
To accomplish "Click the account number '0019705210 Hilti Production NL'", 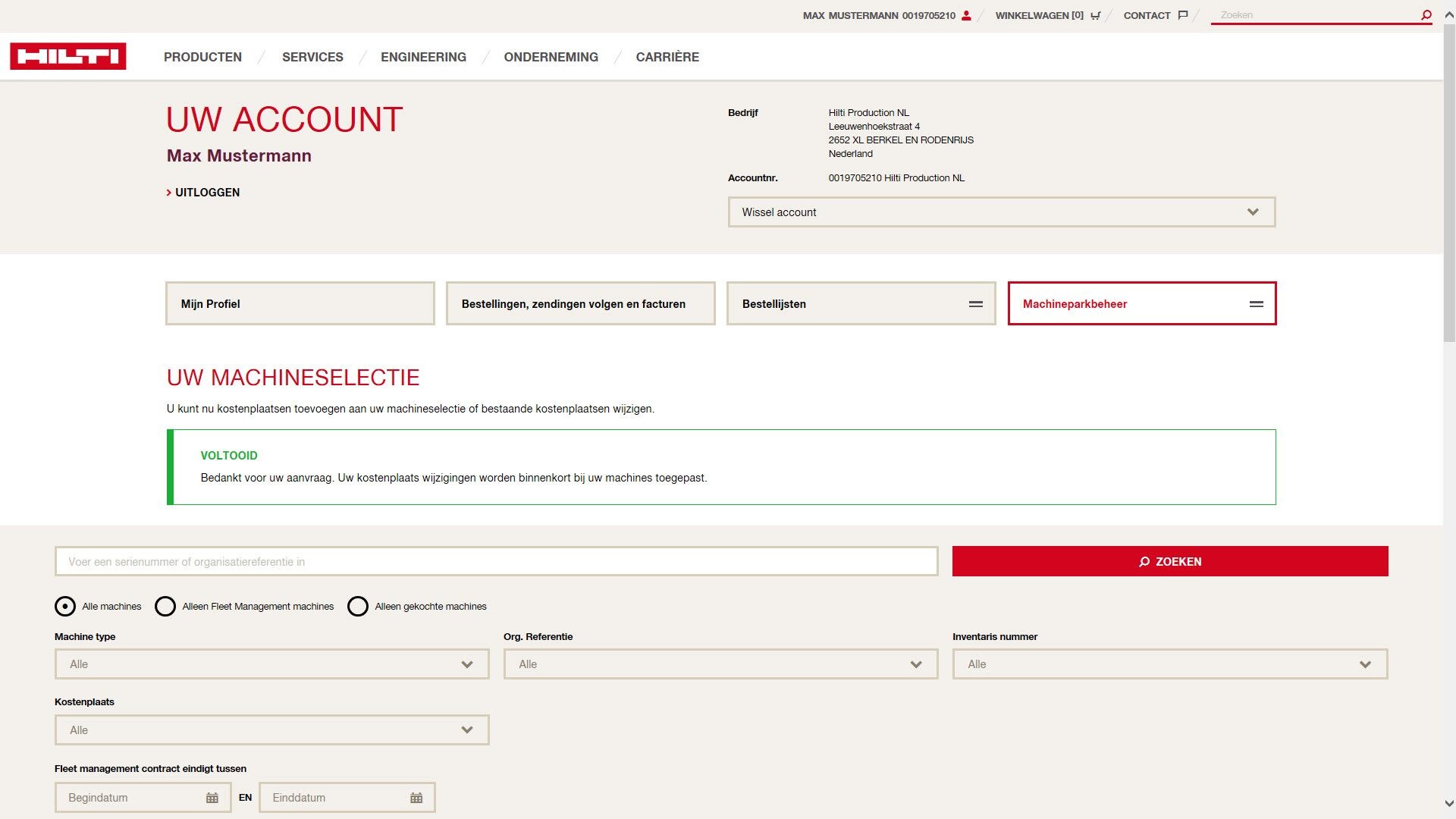I will coord(896,178).
